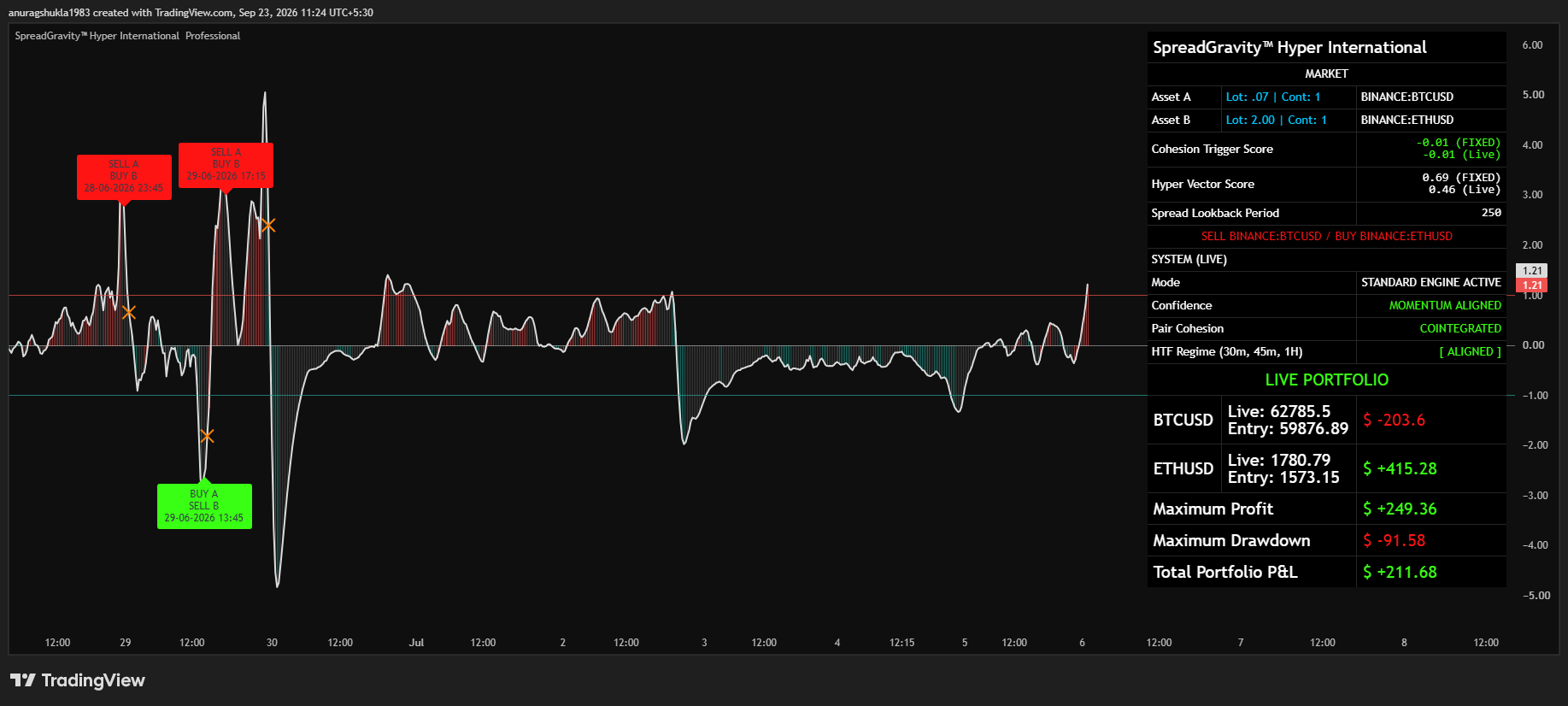Click the Maximum Profit value $ +249.36

[1400, 509]
